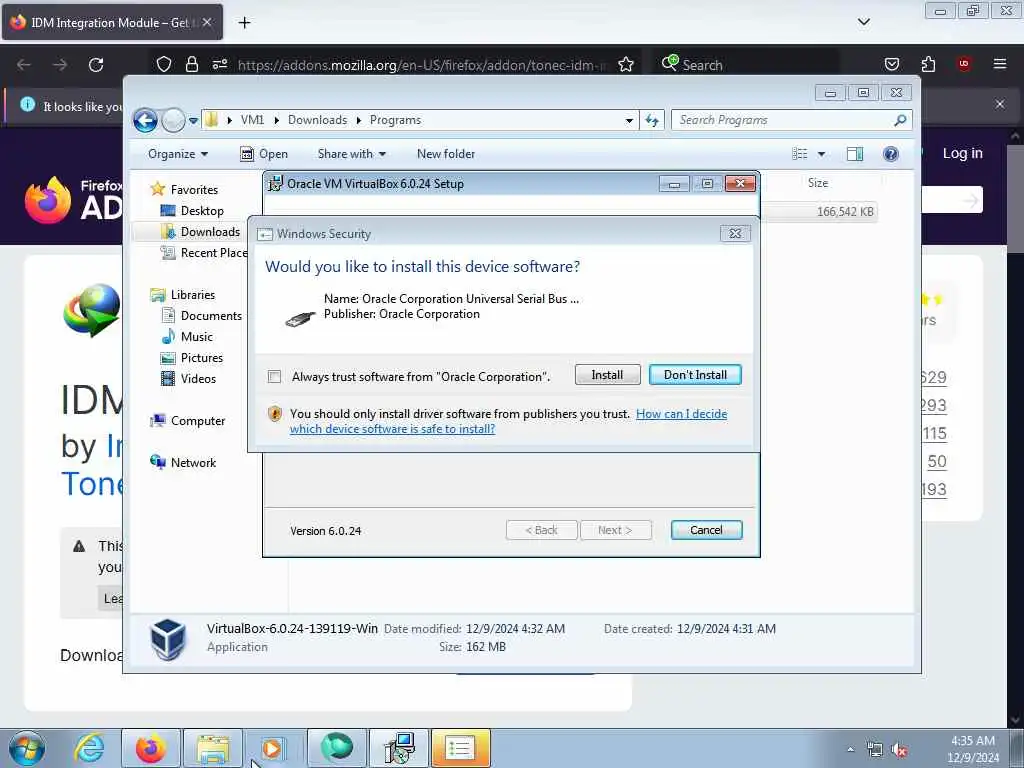Switch to Firefox in taskbar
Image resolution: width=1024 pixels, height=768 pixels.
151,748
